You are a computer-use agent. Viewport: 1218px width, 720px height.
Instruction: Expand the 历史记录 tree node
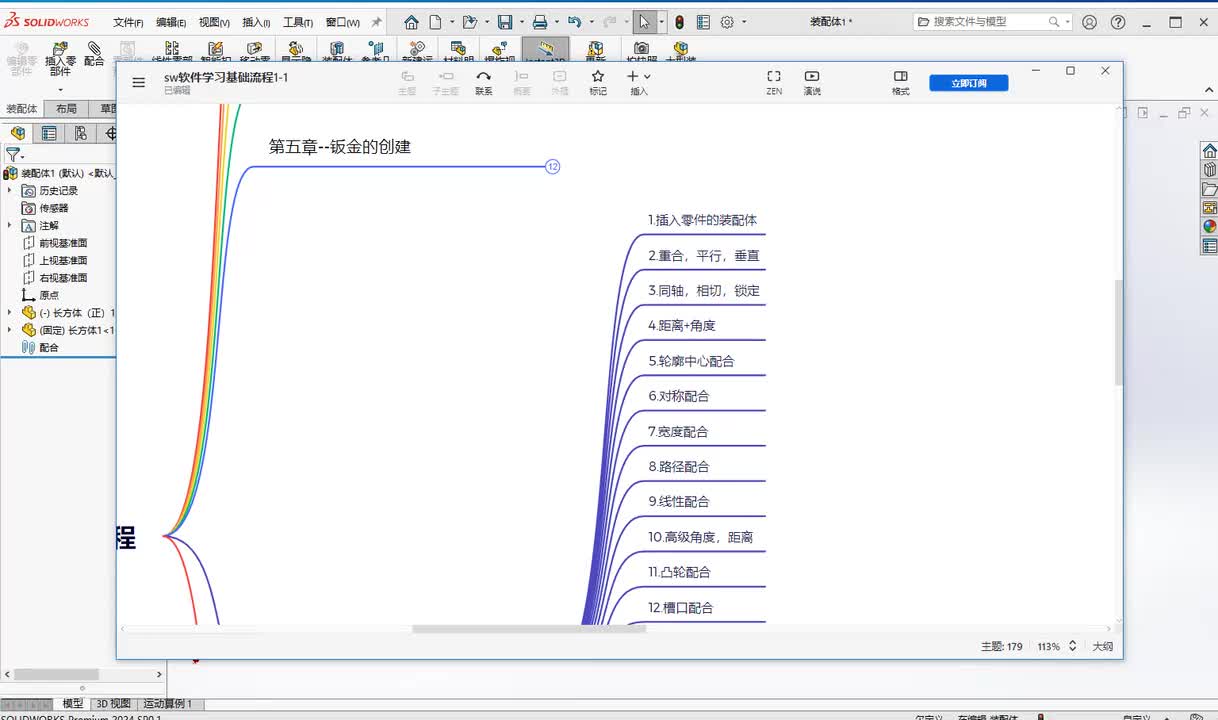pyautogui.click(x=9, y=190)
